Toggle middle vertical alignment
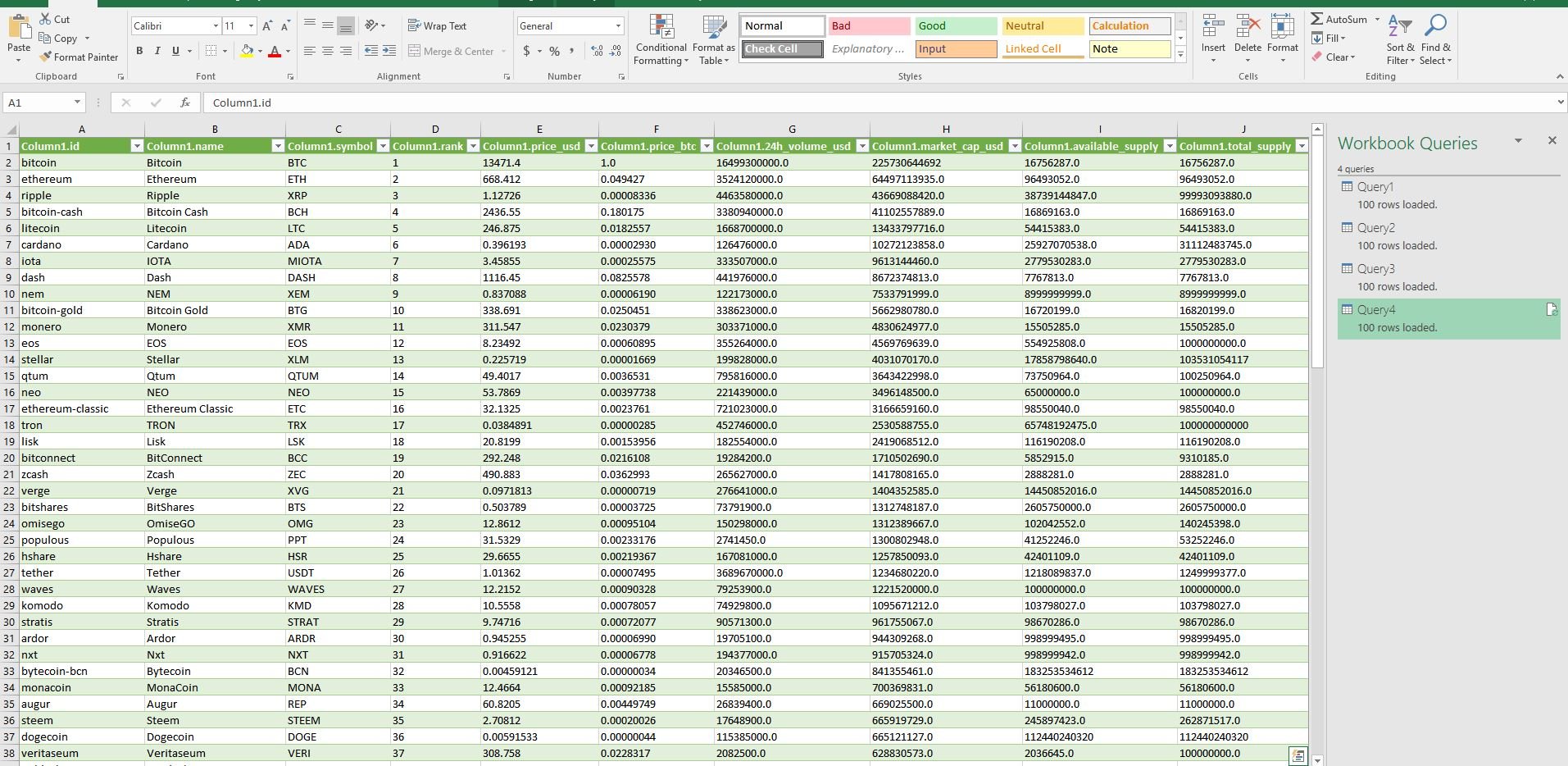1568x766 pixels. [328, 26]
